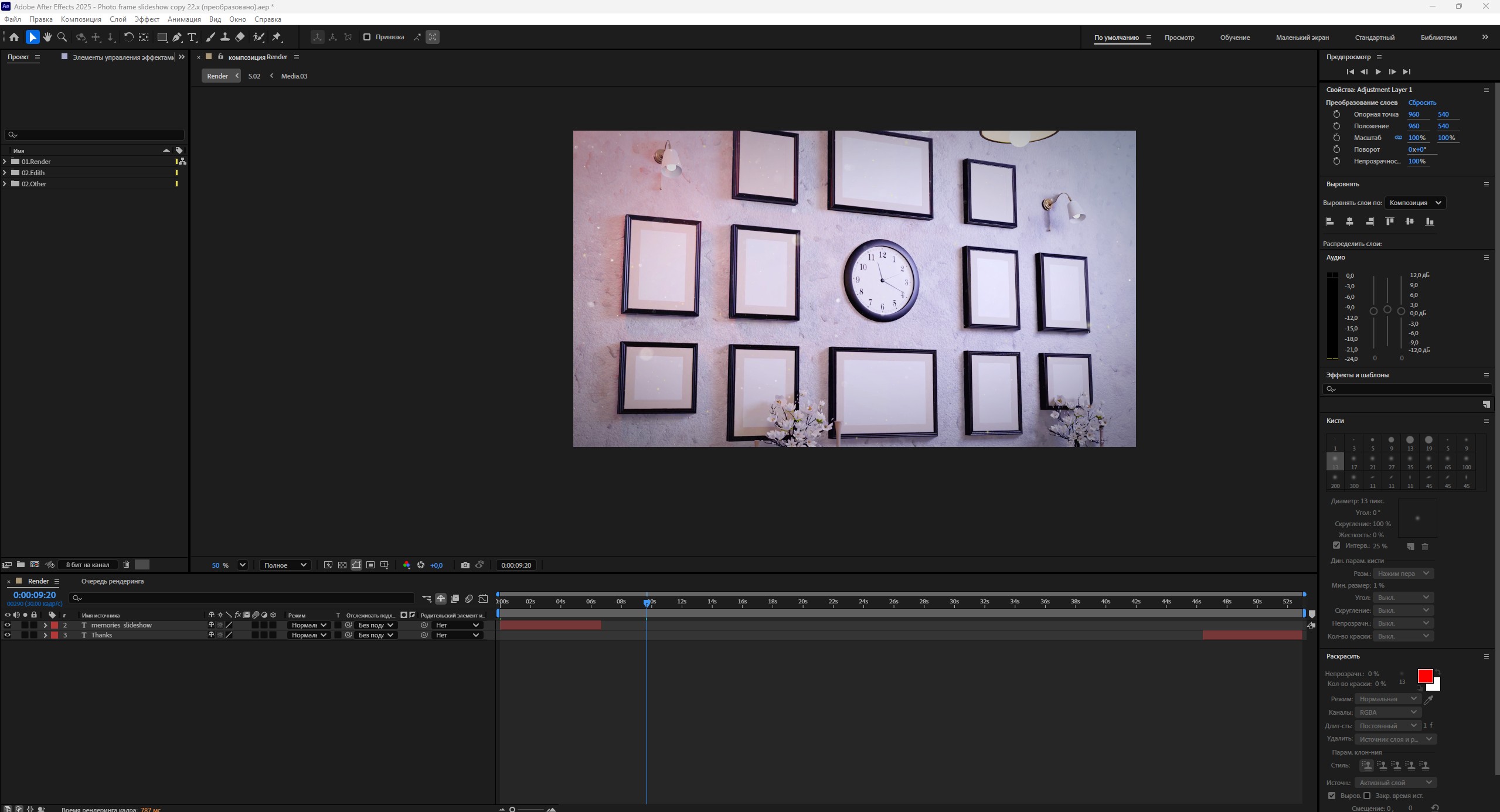
Task: Select the Zoom magnifier tool
Action: coord(62,37)
